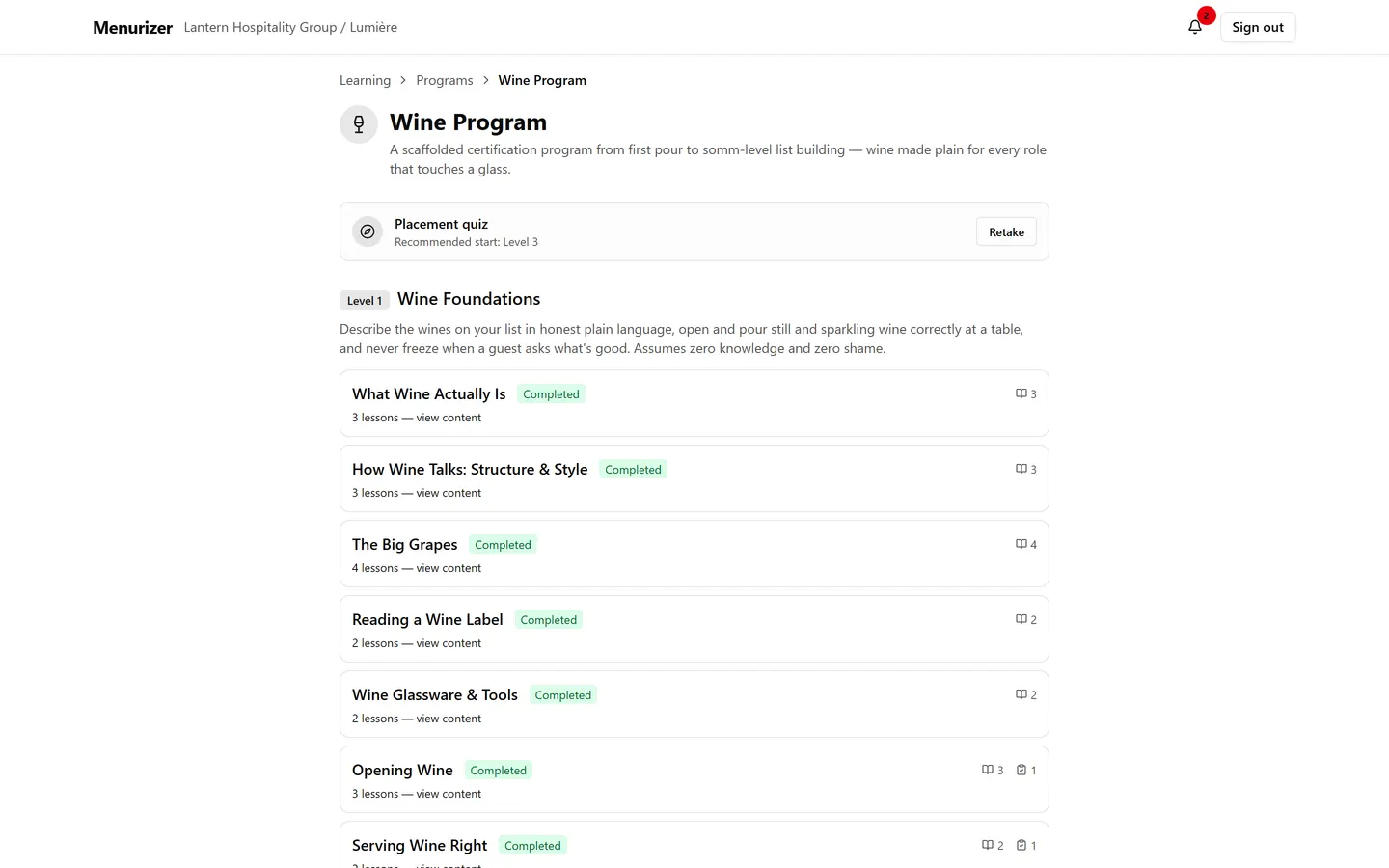Navigate to Programs breadcrumb link

tap(445, 80)
